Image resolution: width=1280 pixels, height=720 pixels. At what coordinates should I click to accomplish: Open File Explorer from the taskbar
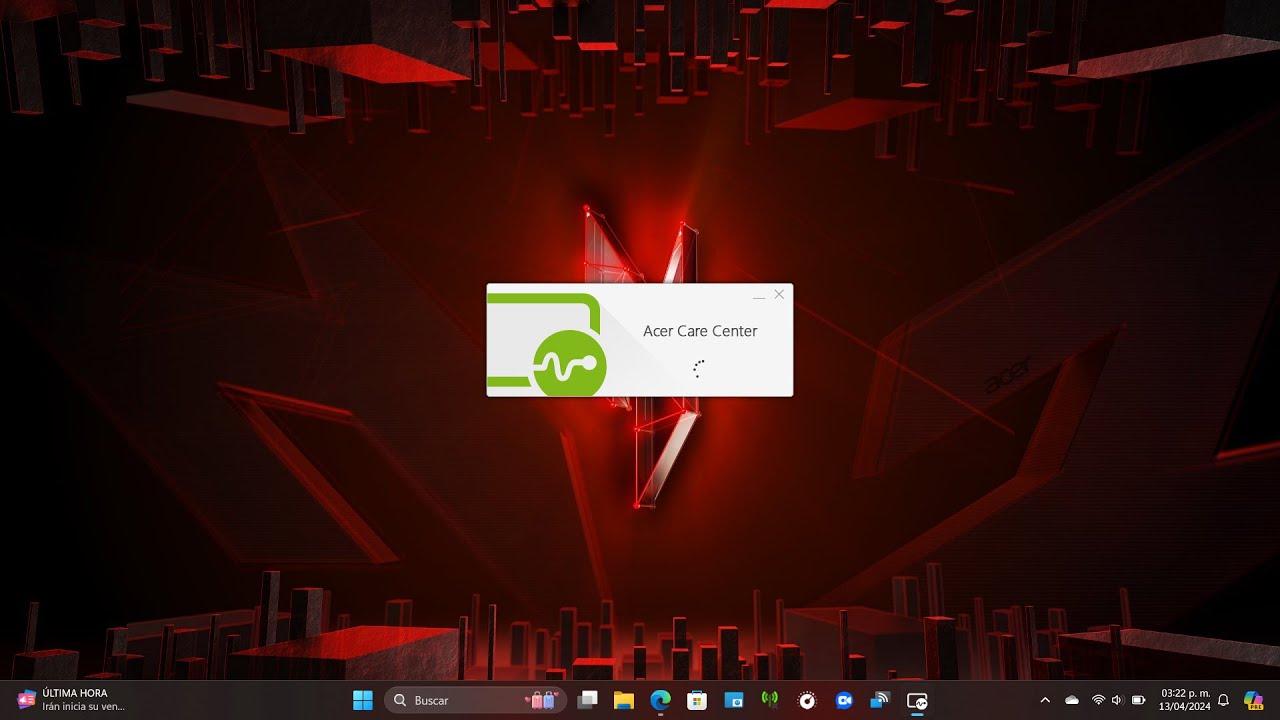(624, 700)
